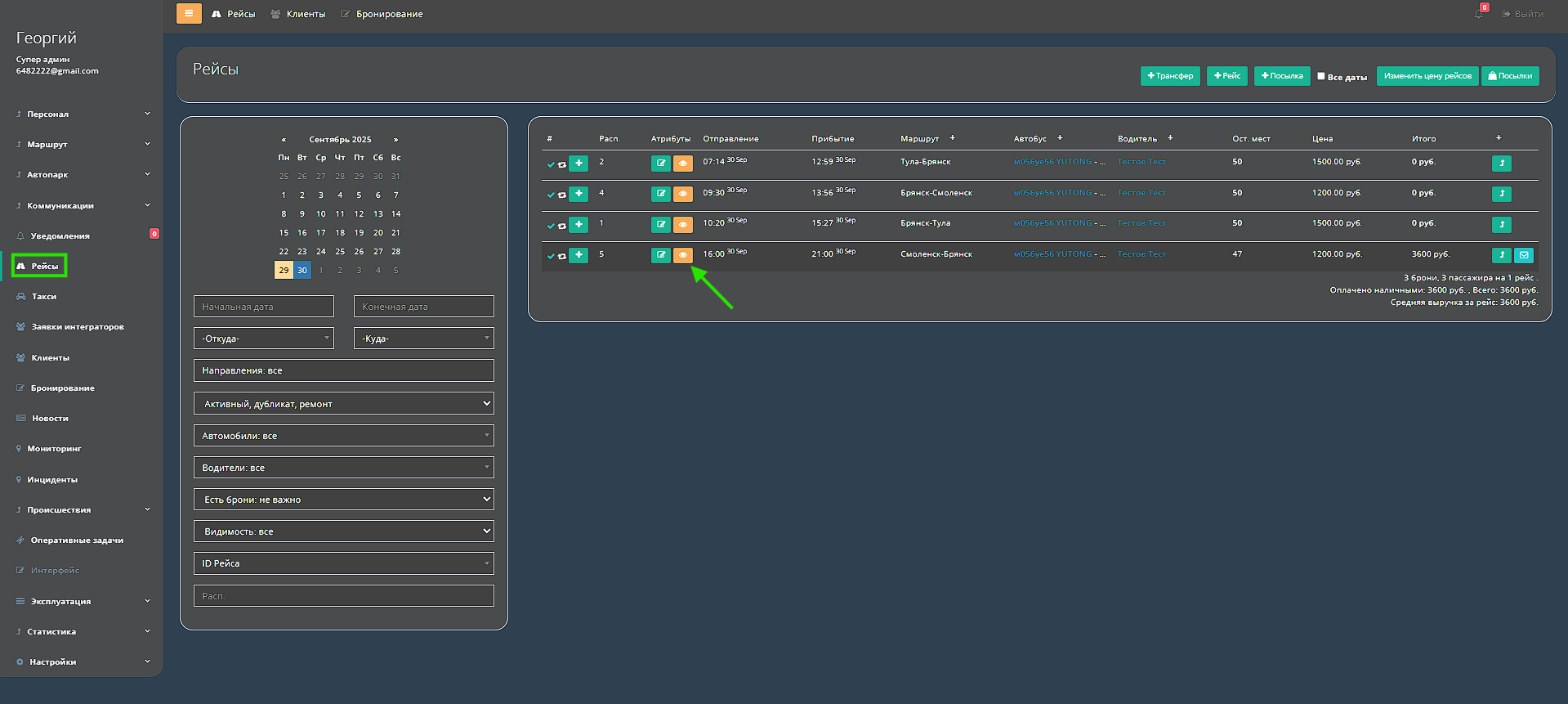The width and height of the screenshot is (1568, 704).
Task: Enable the Все даты checkbox
Action: coord(1321,76)
